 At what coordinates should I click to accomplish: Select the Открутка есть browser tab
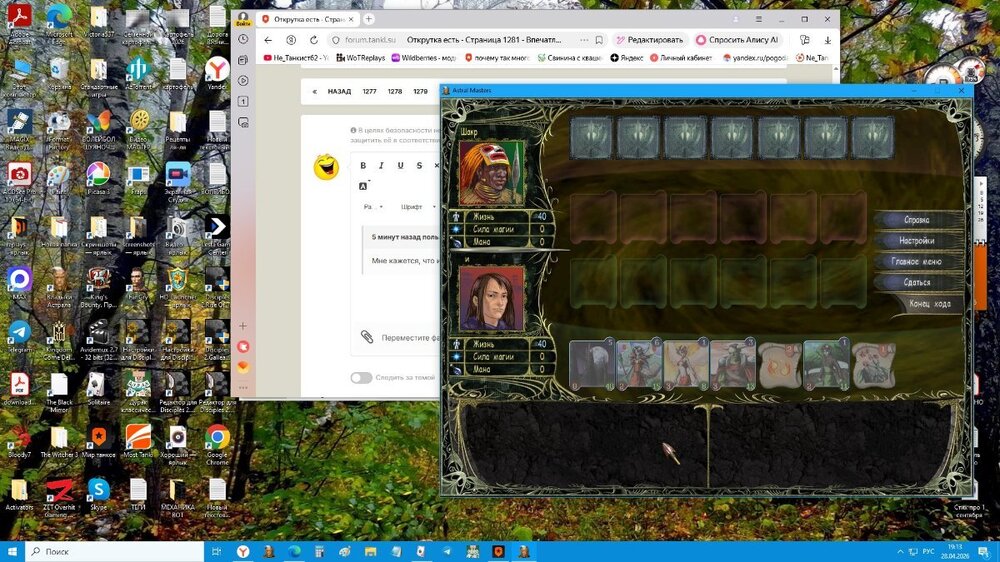click(x=309, y=19)
